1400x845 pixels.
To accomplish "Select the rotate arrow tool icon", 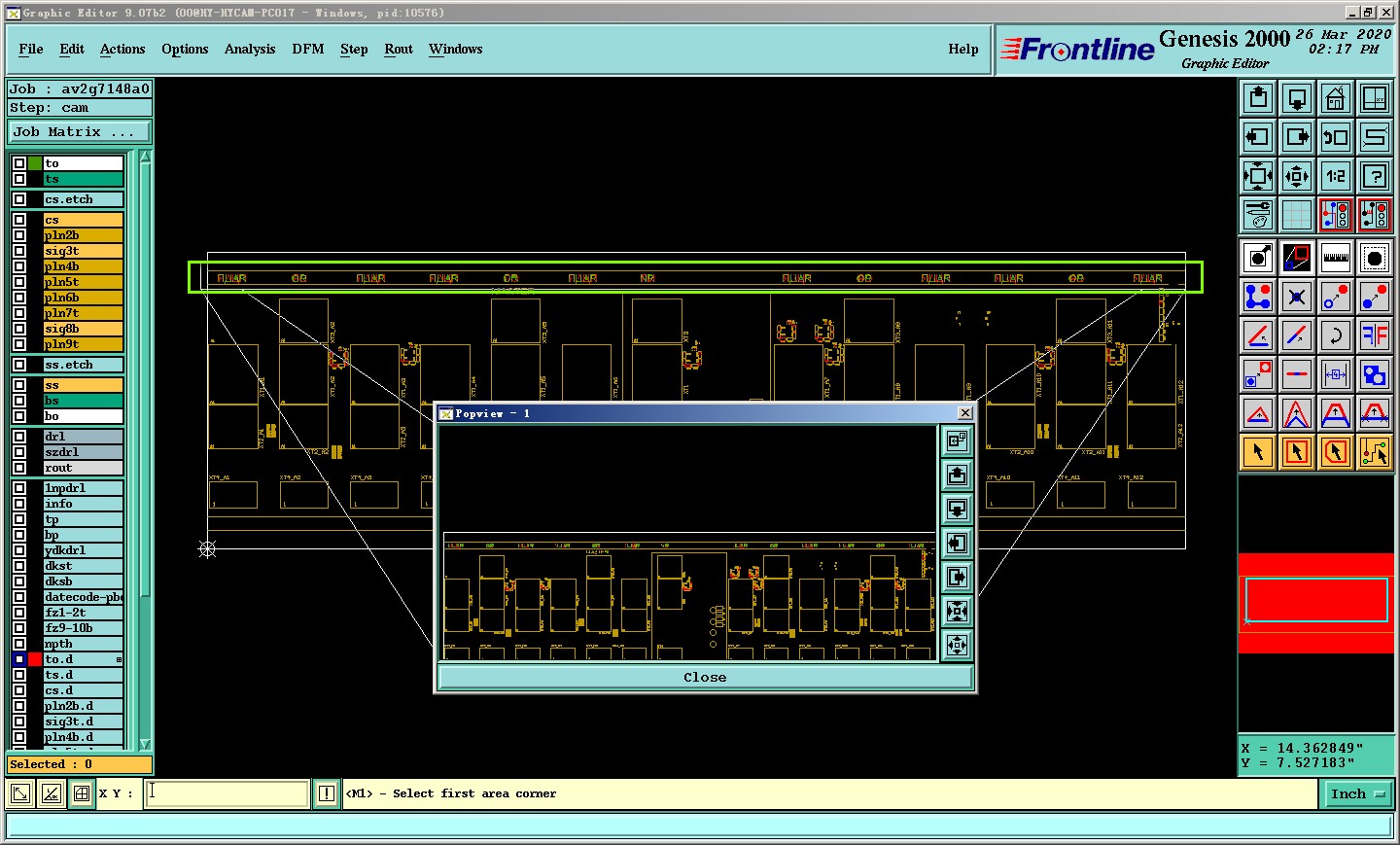I will [1336, 335].
